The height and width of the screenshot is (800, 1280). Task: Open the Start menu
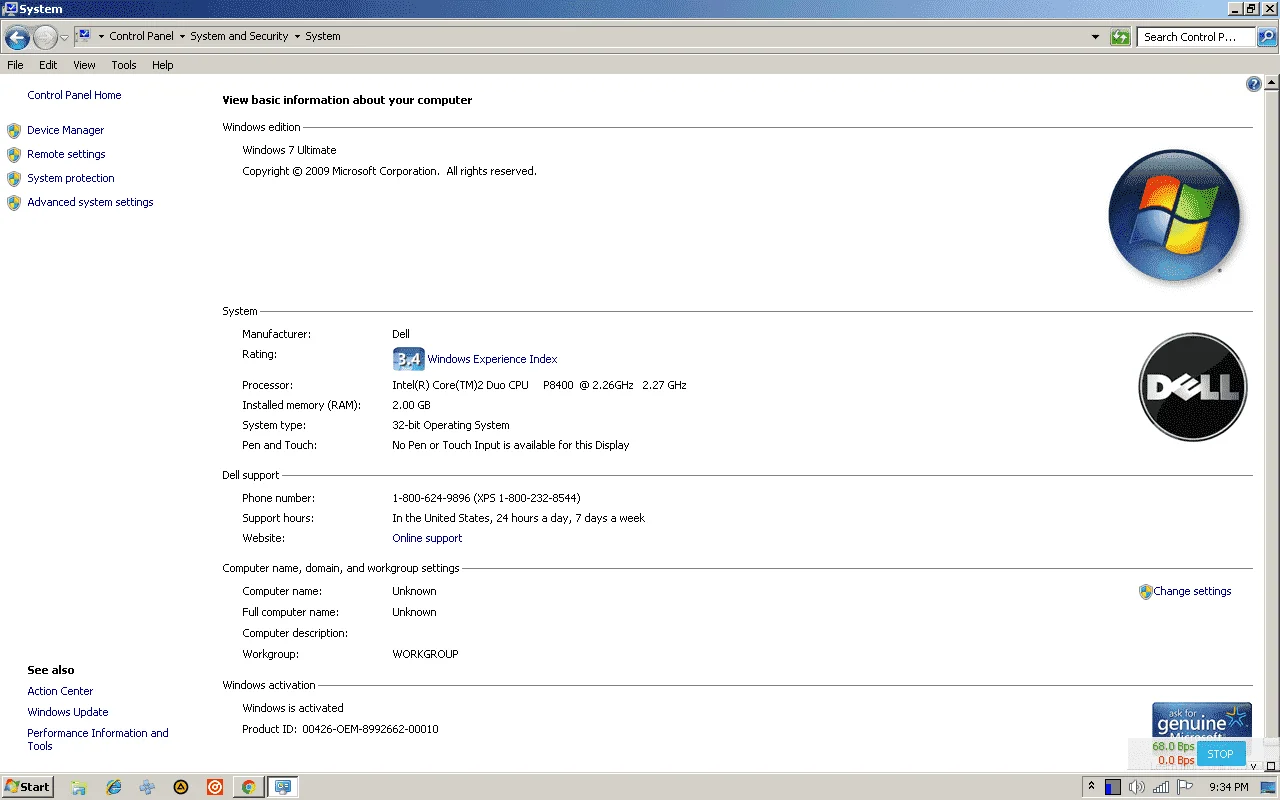27,787
